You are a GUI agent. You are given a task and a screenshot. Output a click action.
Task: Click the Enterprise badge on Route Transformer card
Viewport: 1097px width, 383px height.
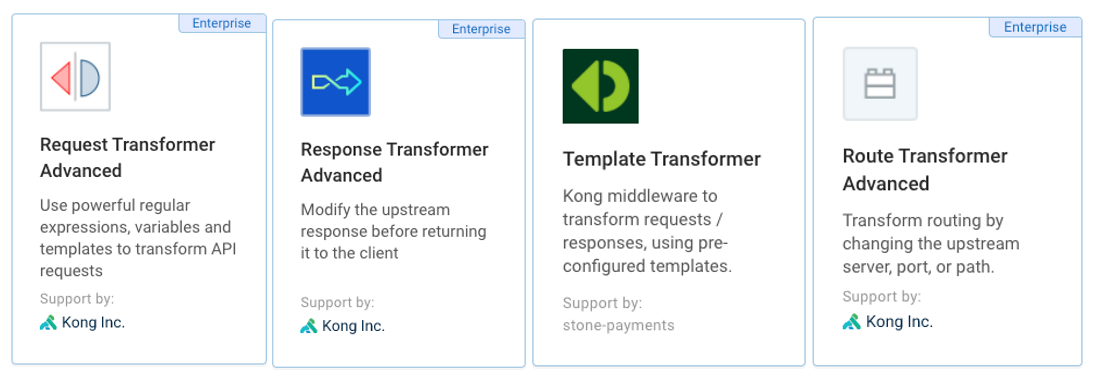(1035, 27)
